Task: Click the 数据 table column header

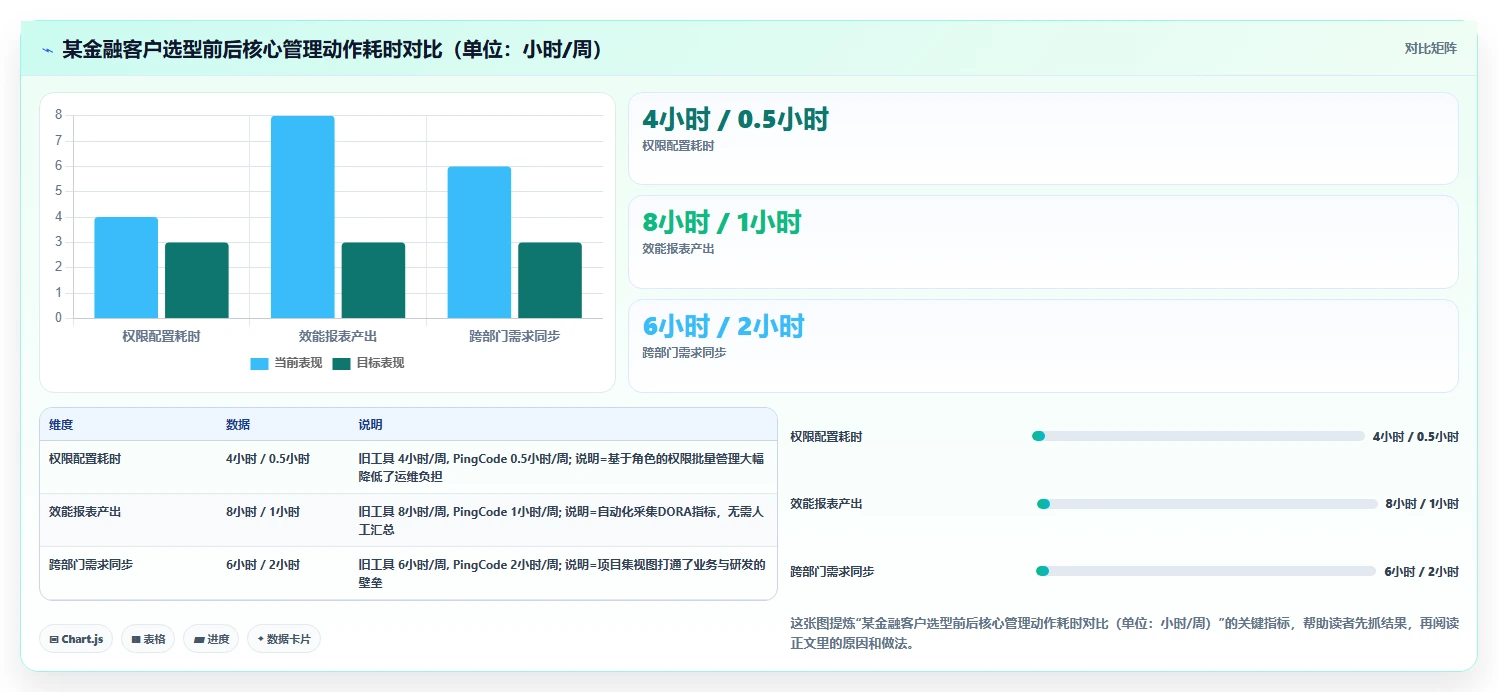Action: 238,425
